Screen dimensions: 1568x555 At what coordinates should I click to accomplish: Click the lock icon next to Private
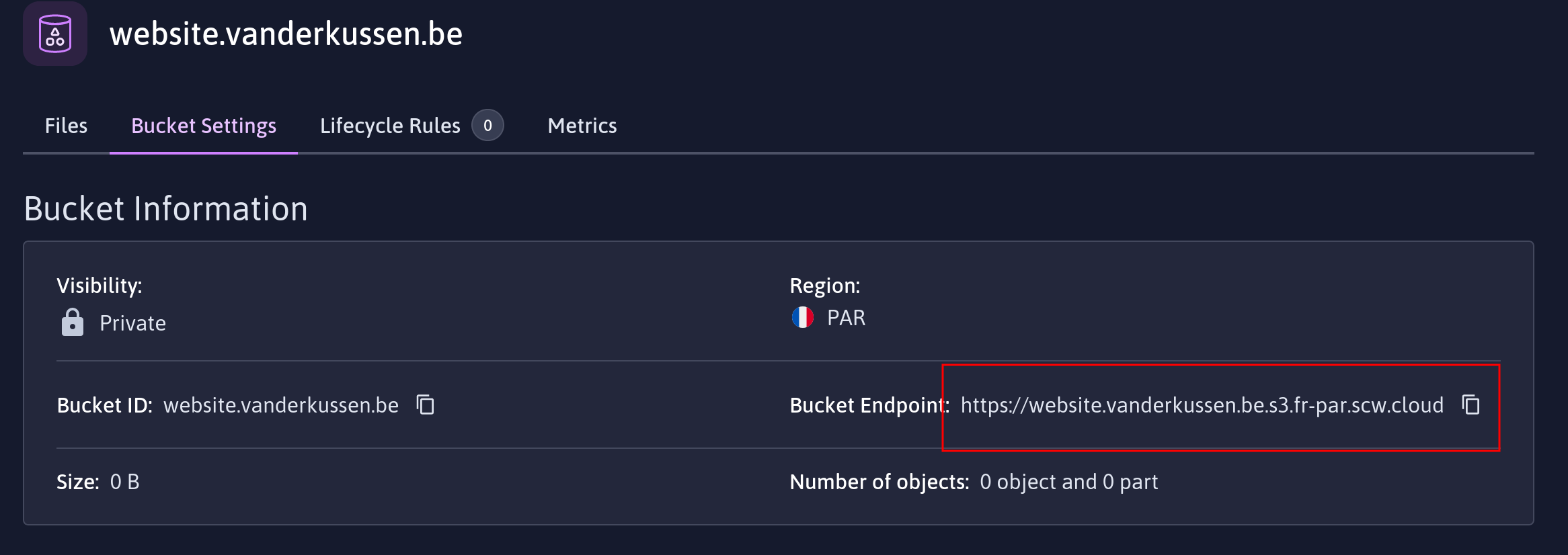point(72,323)
